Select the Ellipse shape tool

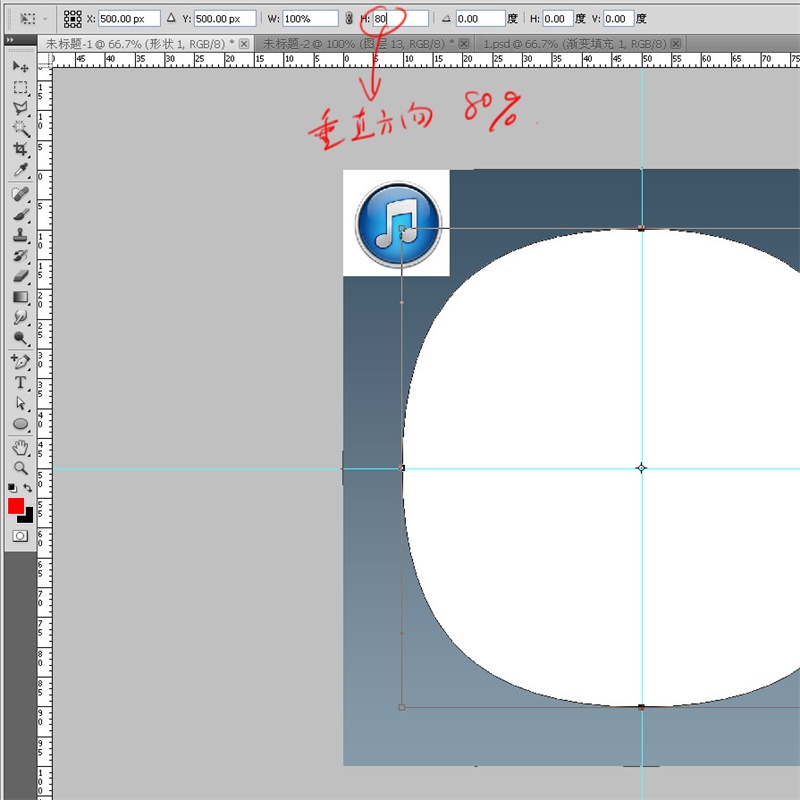[x=20, y=425]
